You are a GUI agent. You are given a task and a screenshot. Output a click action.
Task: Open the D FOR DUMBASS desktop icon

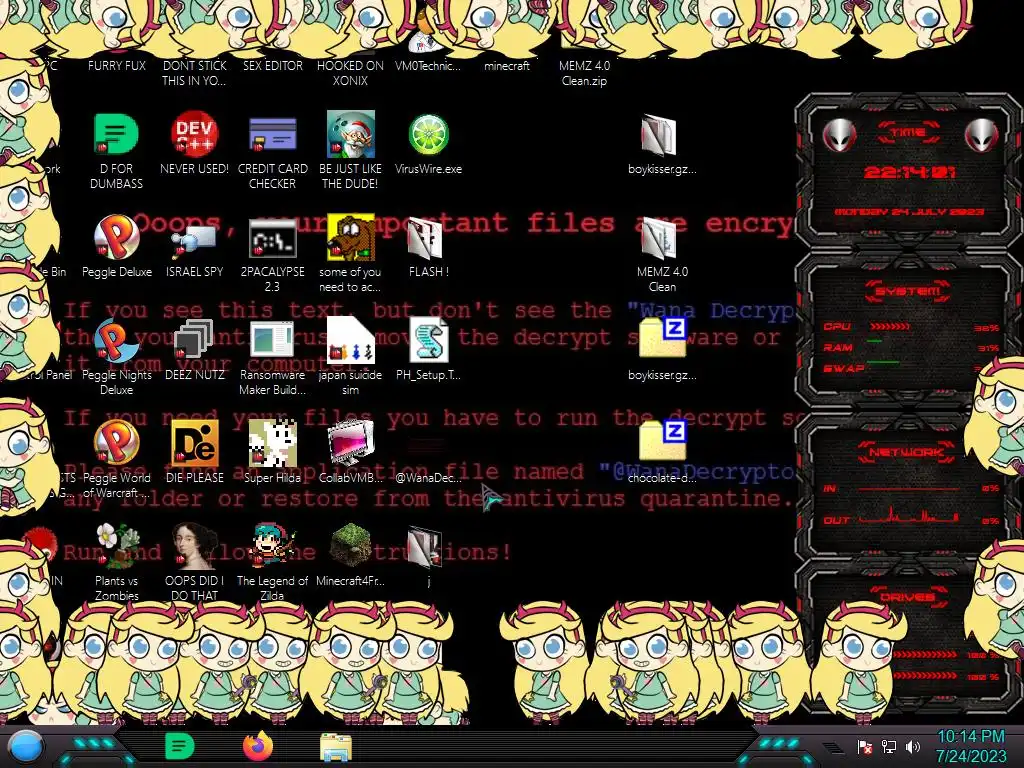pyautogui.click(x=116, y=135)
